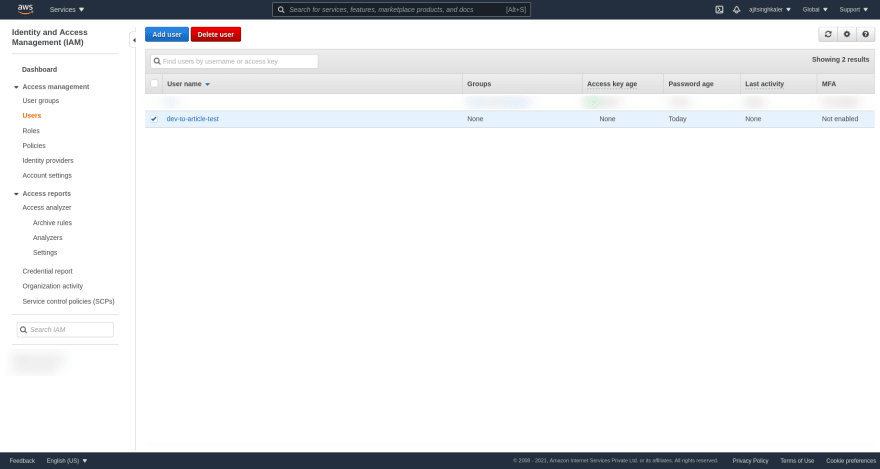Open Account settings page
880x469 pixels.
47,176
